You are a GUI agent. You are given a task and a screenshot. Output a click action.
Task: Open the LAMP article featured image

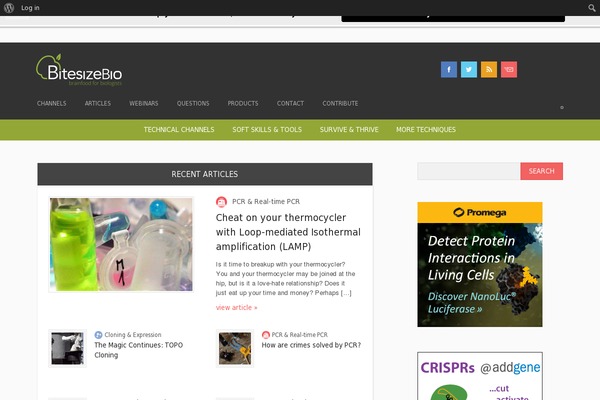pyautogui.click(x=121, y=244)
